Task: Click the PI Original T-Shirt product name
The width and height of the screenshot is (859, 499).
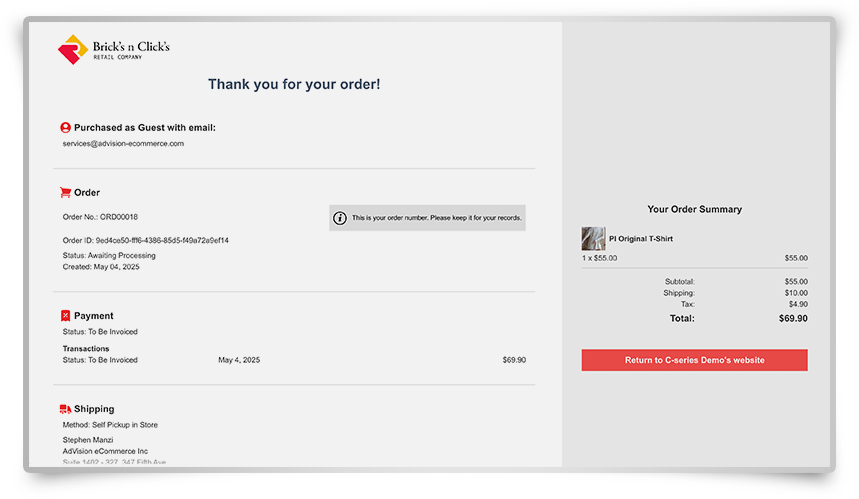Action: click(640, 239)
